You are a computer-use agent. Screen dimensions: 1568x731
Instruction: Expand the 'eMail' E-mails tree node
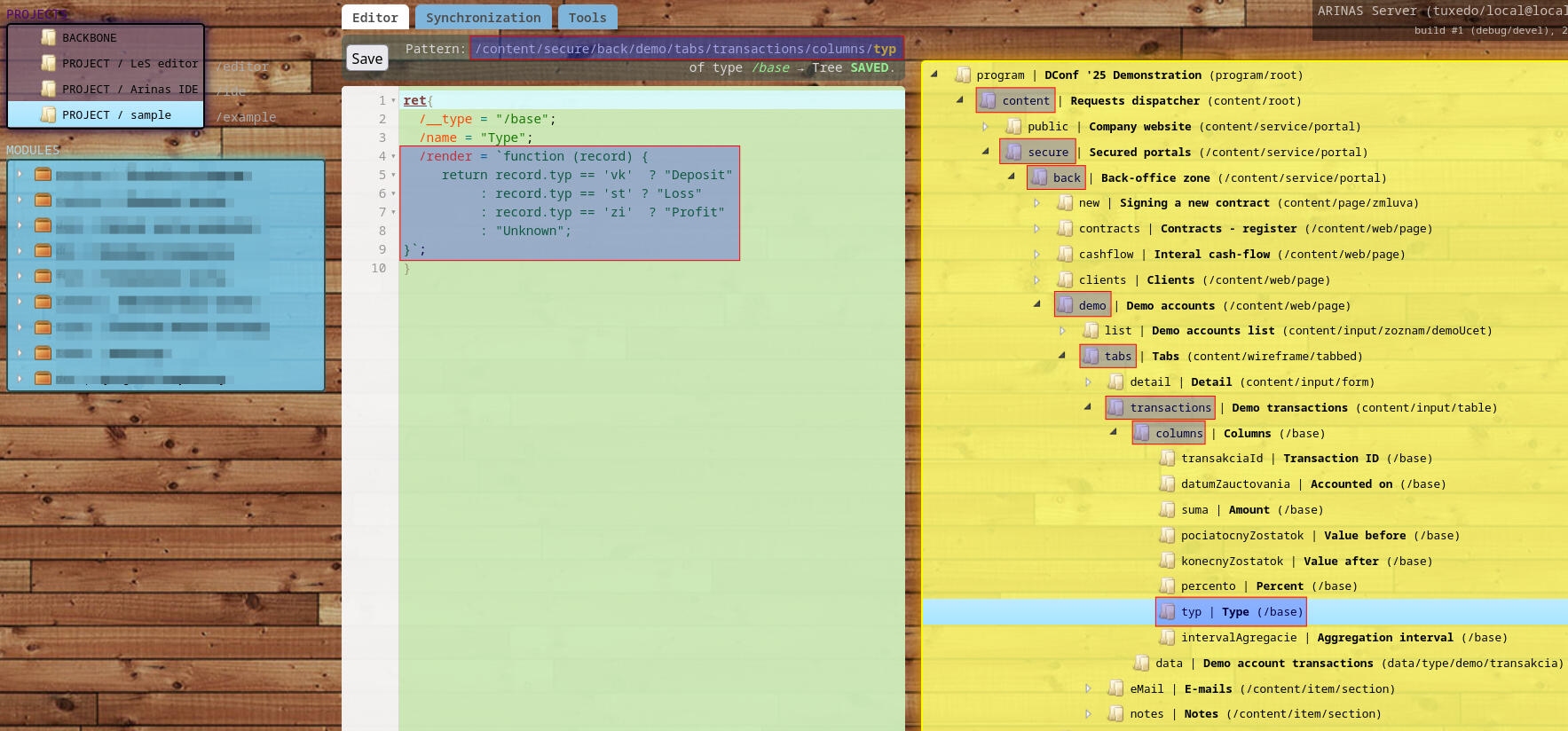(1088, 688)
